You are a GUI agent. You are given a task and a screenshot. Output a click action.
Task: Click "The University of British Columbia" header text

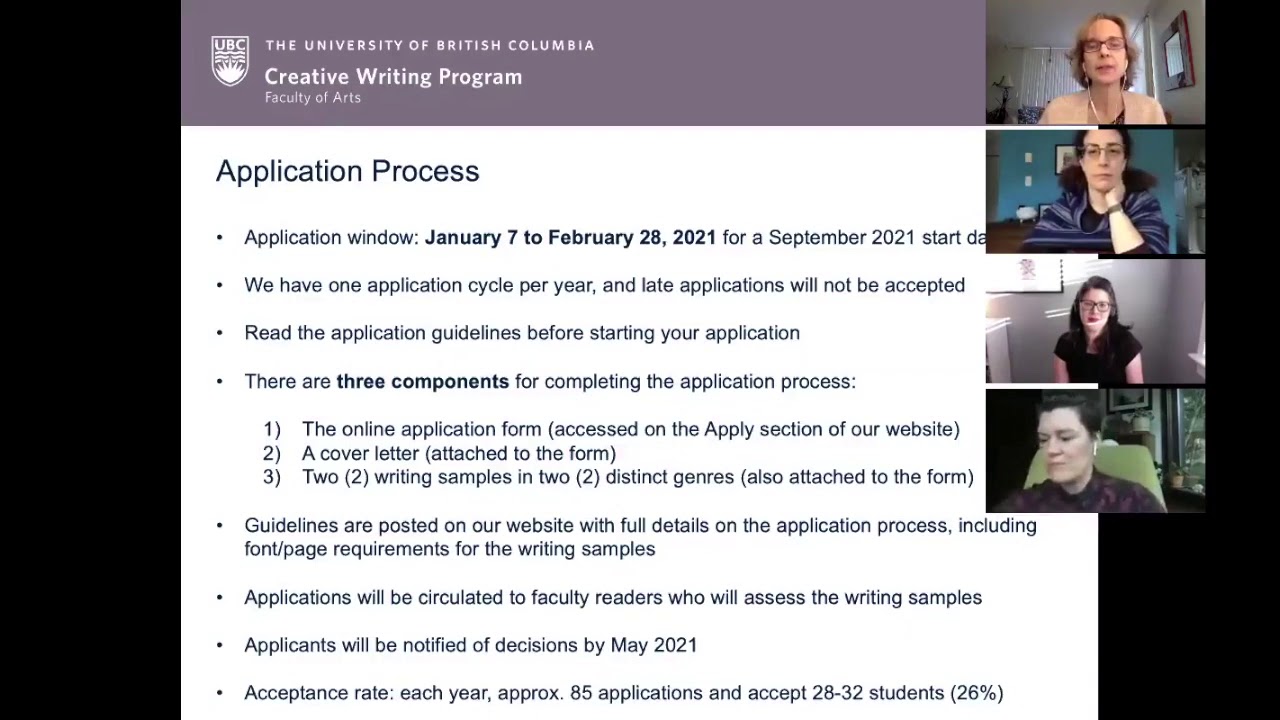pos(429,46)
